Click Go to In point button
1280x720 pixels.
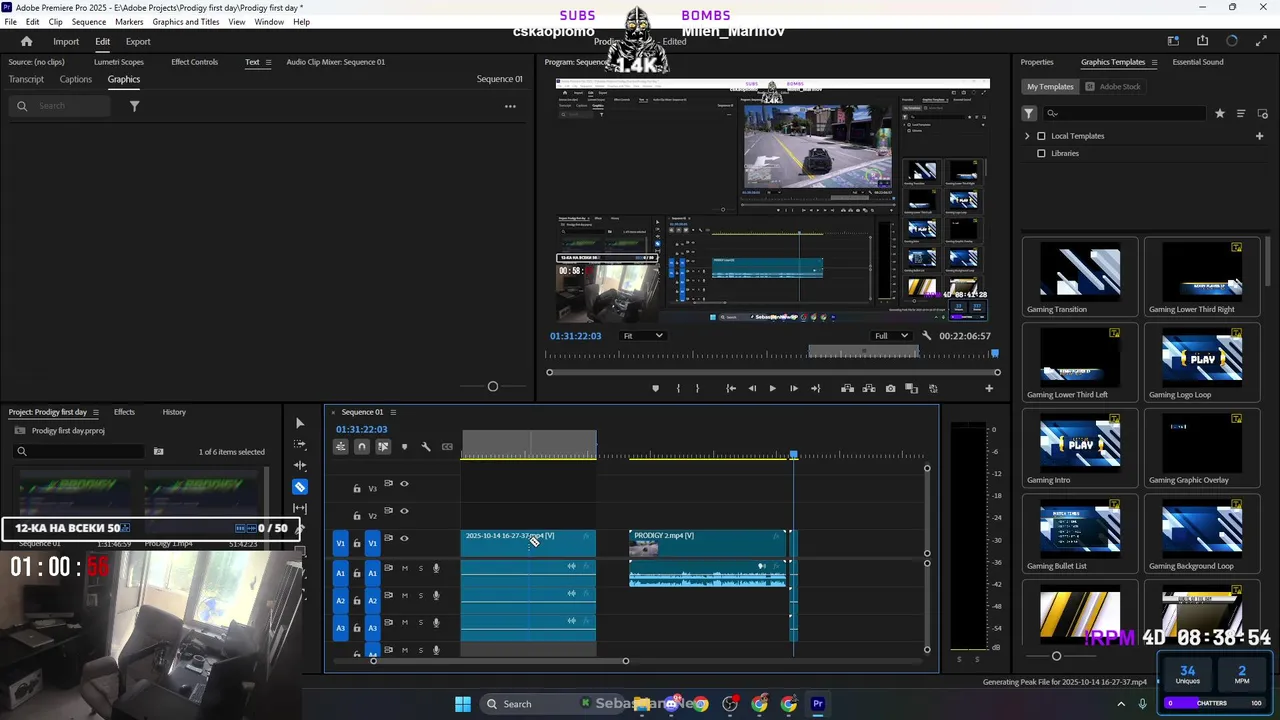point(731,388)
